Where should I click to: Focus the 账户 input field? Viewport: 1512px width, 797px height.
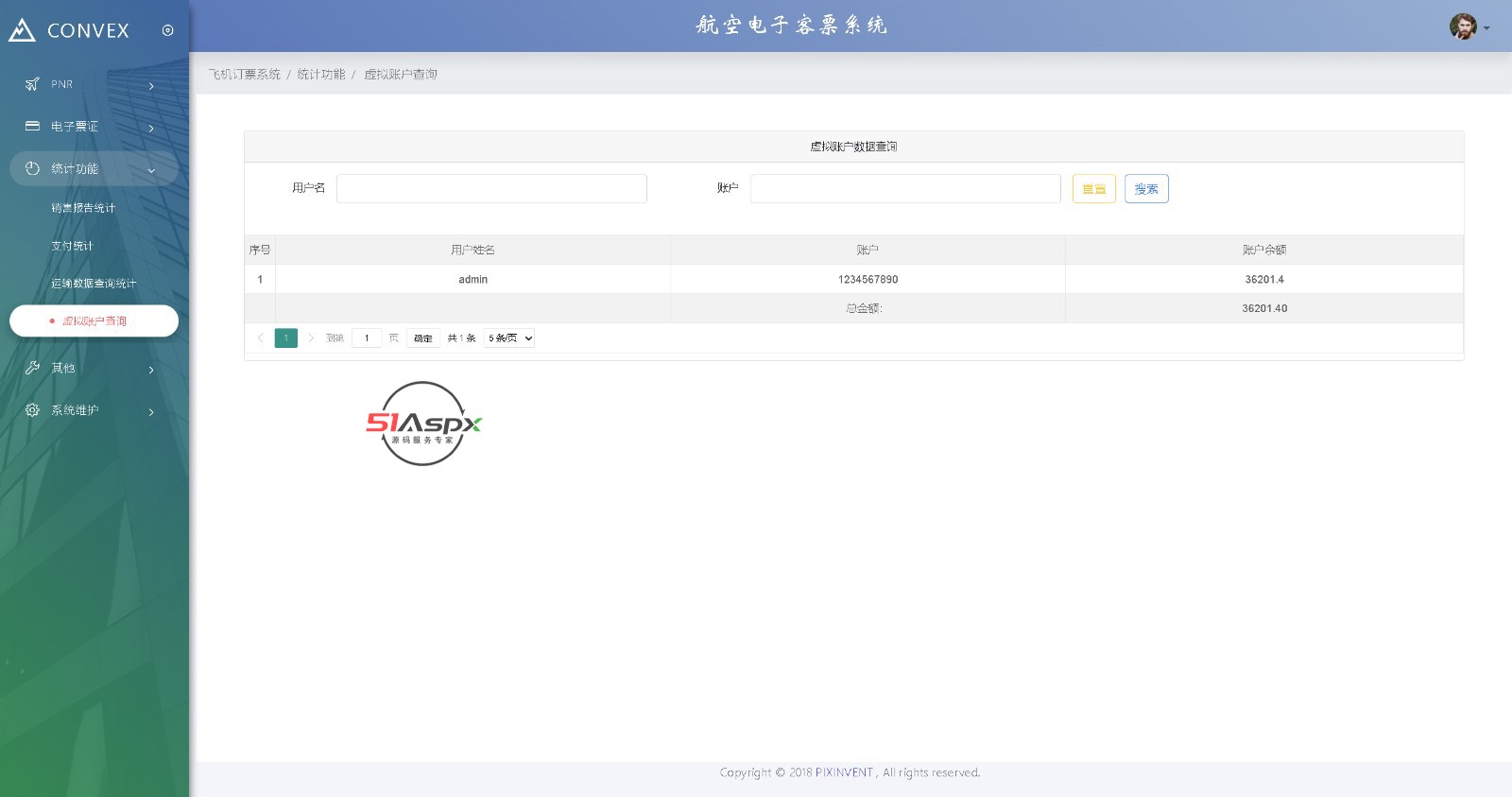point(905,188)
